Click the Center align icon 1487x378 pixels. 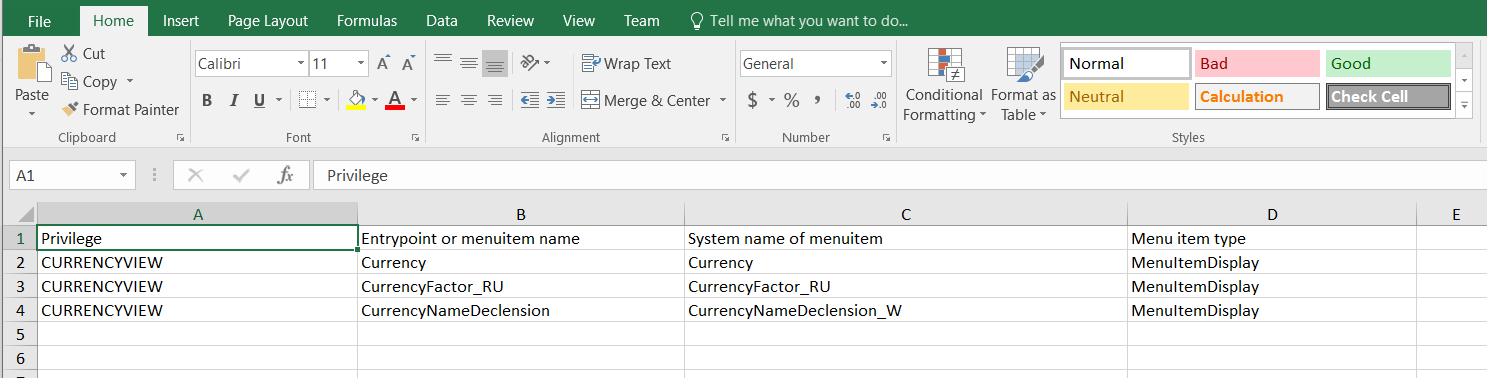point(468,100)
